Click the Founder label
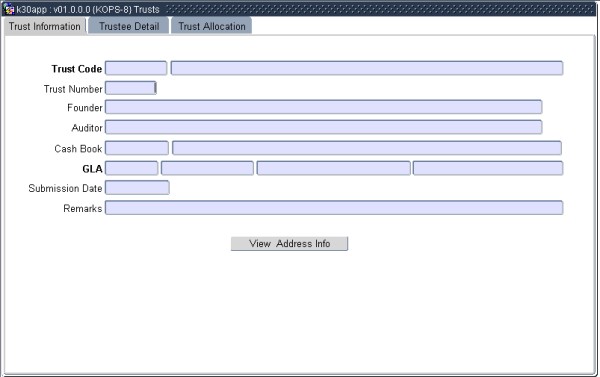The width and height of the screenshot is (600, 377). [85, 108]
